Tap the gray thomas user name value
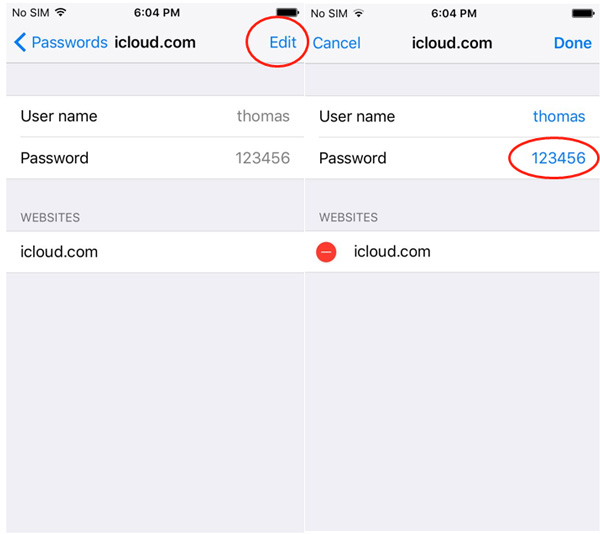 [x=263, y=116]
